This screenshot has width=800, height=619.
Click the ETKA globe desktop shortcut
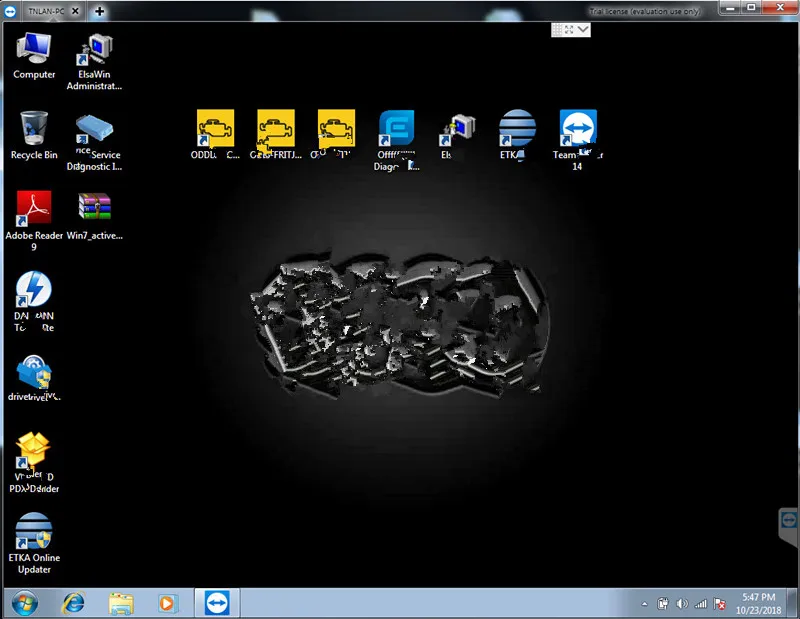(x=517, y=134)
